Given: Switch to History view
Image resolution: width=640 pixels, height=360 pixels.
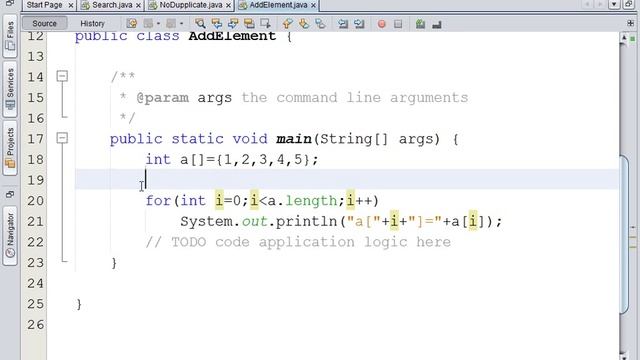Looking at the screenshot, I should (x=92, y=23).
